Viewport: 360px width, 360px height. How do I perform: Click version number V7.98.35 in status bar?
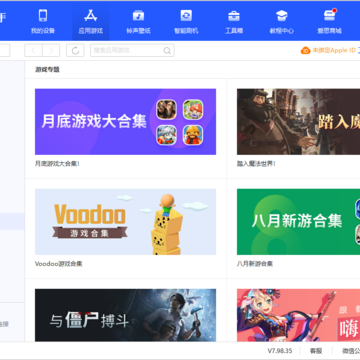pos(280,351)
